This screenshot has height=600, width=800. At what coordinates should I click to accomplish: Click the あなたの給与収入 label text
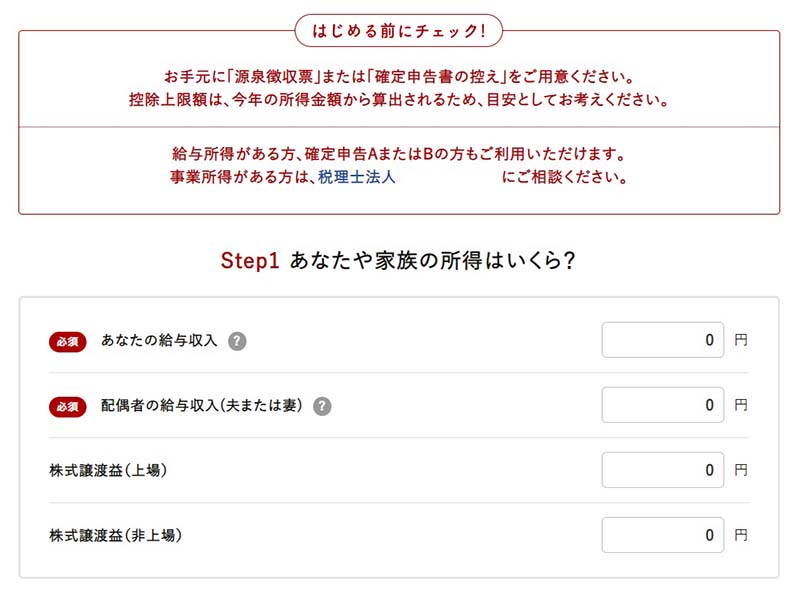(x=159, y=341)
